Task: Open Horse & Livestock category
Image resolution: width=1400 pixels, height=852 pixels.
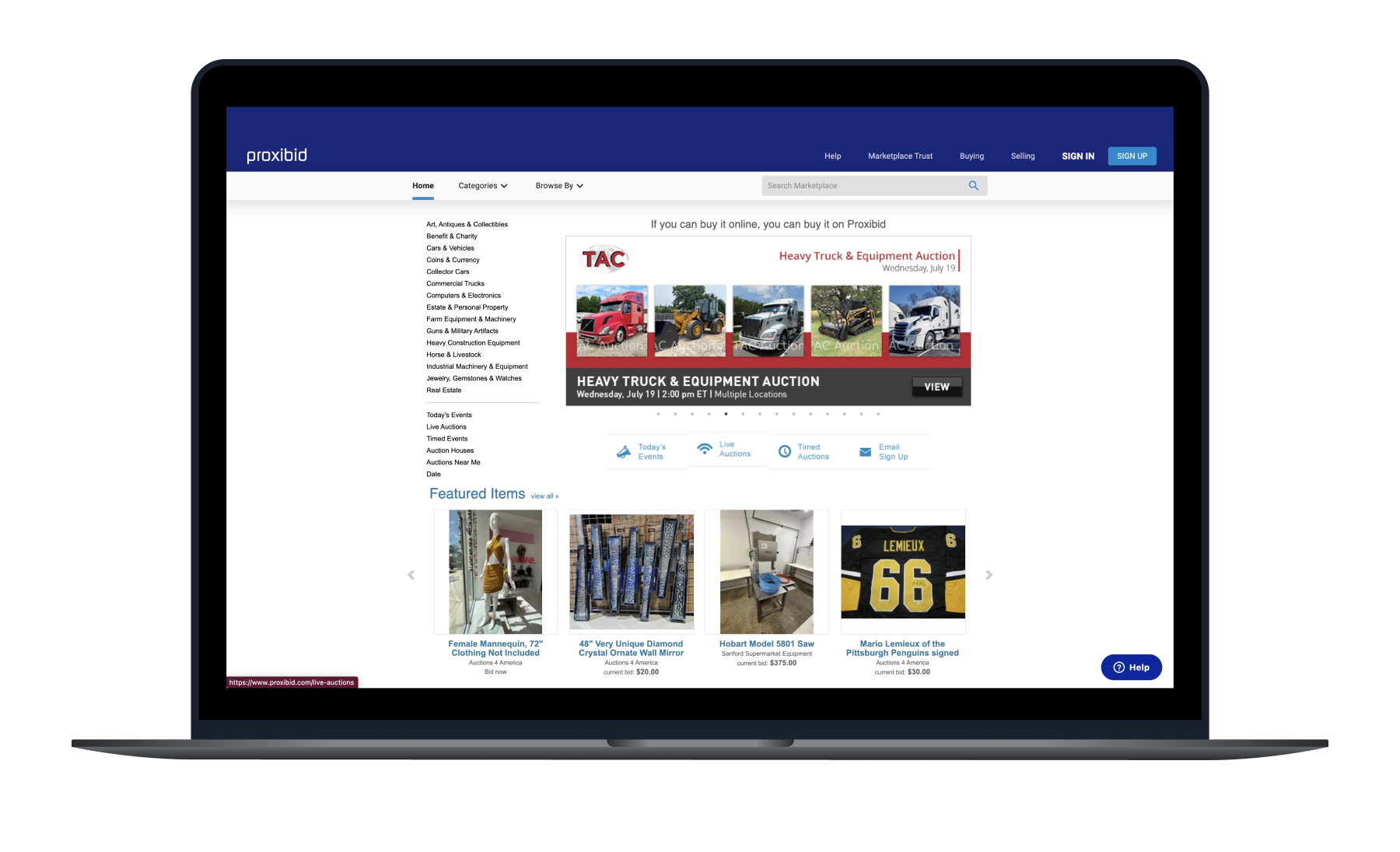Action: pyautogui.click(x=453, y=354)
